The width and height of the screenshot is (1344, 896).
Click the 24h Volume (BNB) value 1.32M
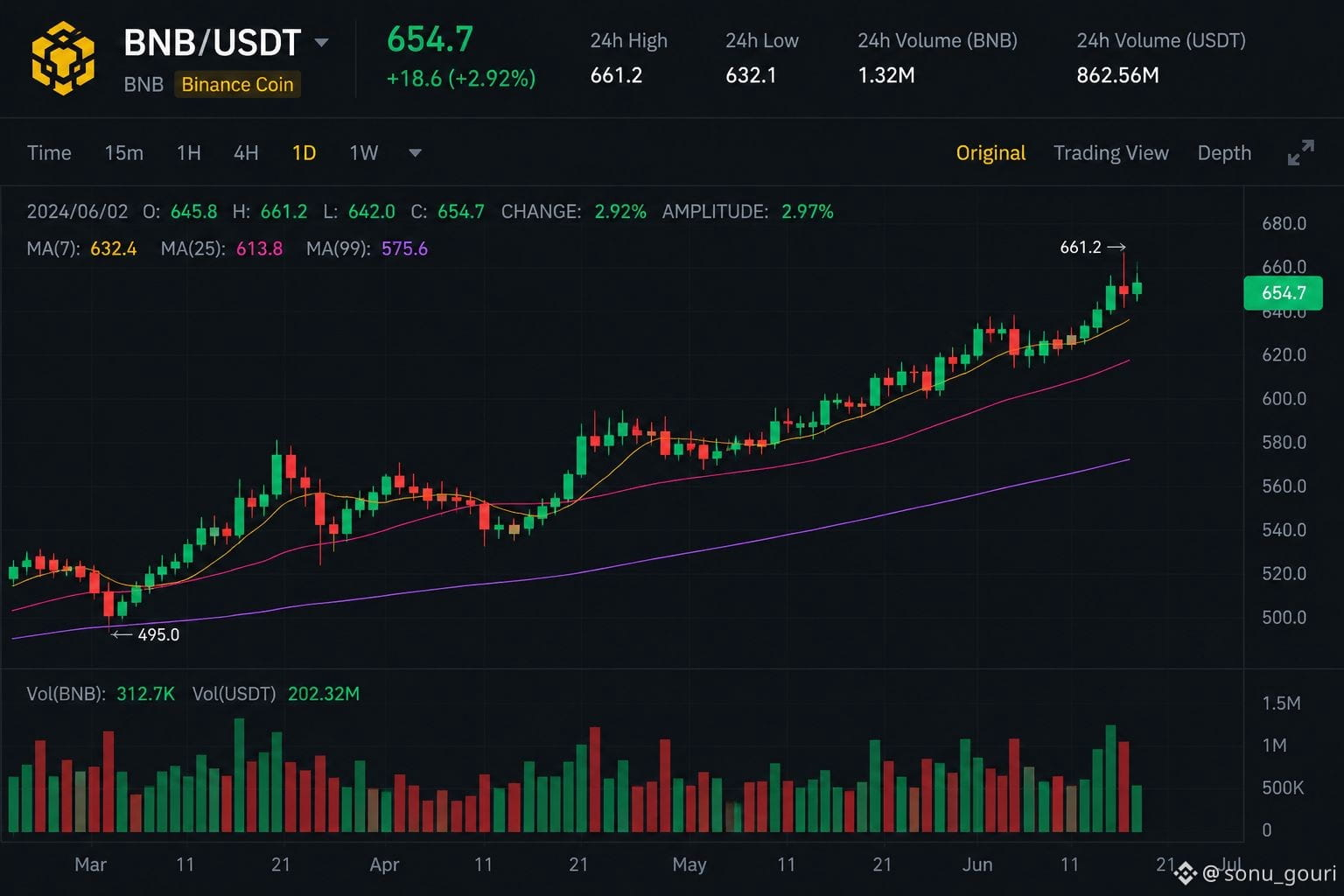pyautogui.click(x=886, y=75)
